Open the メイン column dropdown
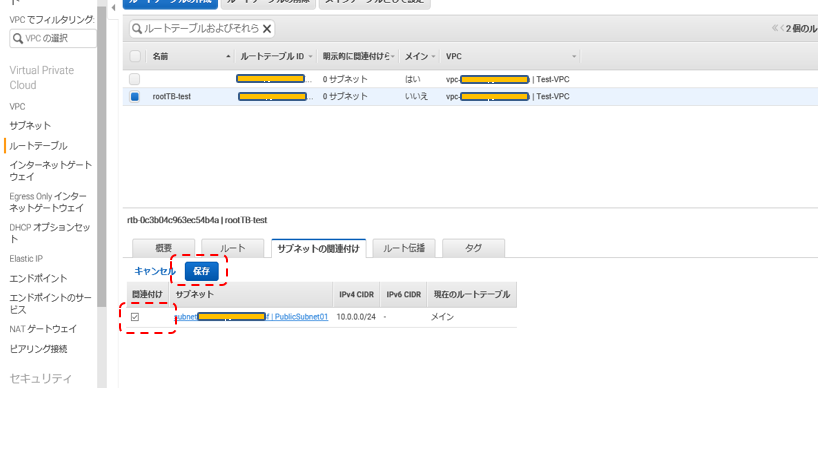Viewport: 819px width, 460px height. pos(433,56)
